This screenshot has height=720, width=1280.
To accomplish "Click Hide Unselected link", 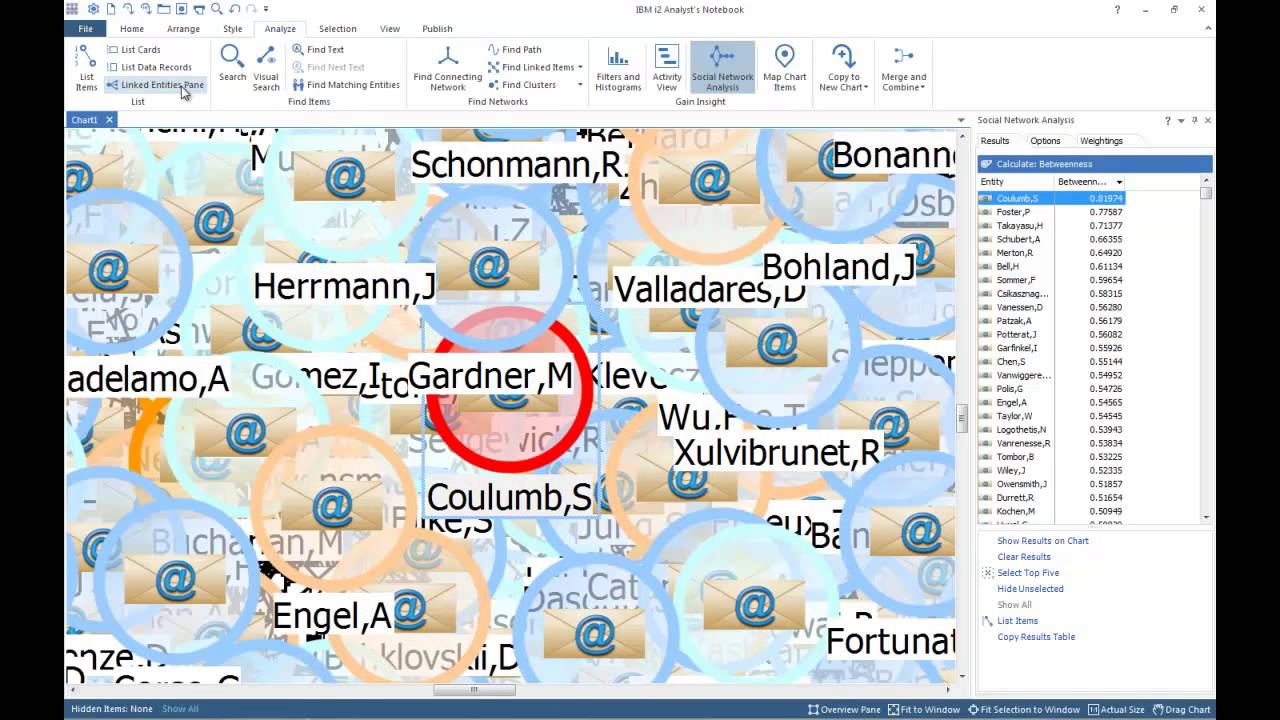I will click(1030, 589).
